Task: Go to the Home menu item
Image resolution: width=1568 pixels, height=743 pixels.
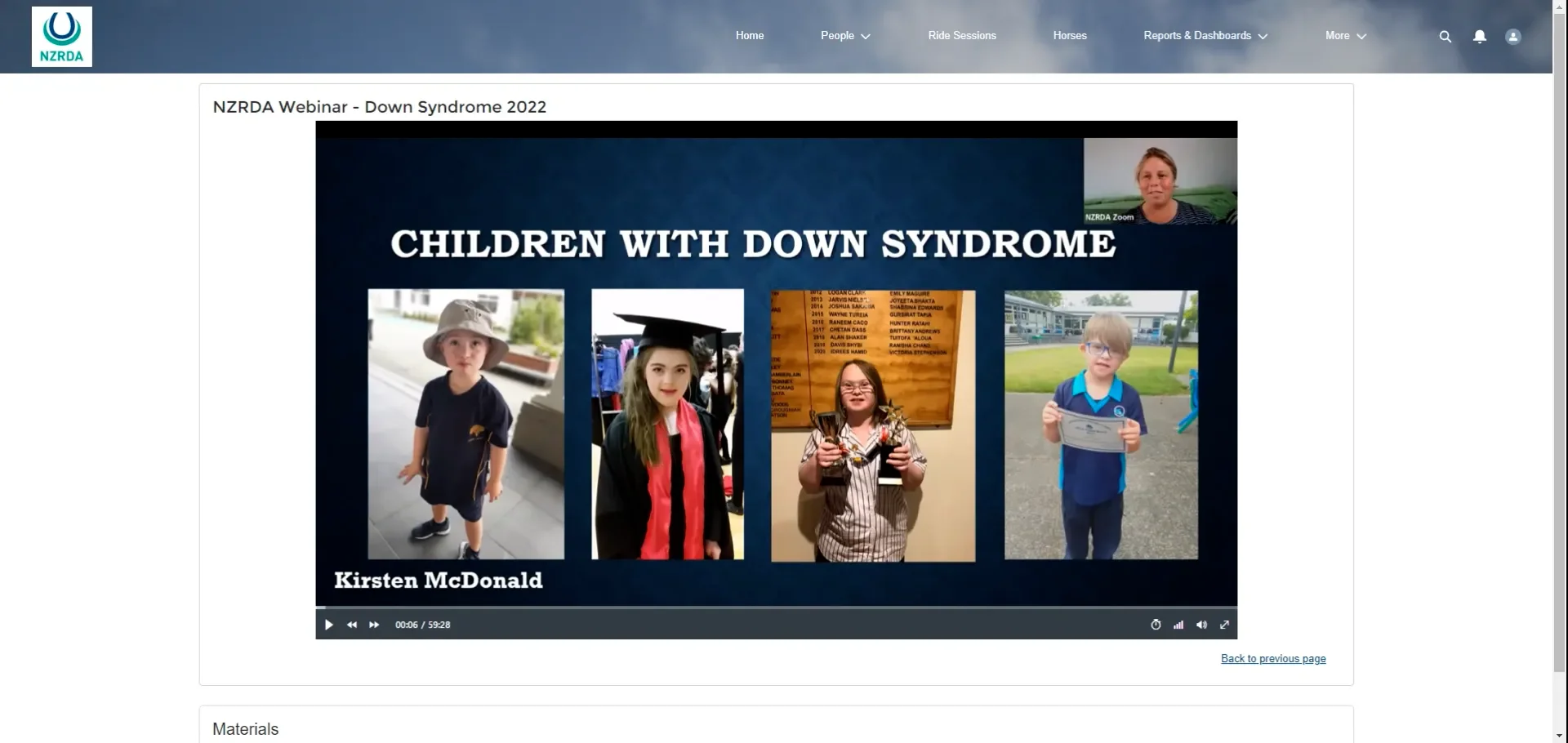Action: [749, 36]
